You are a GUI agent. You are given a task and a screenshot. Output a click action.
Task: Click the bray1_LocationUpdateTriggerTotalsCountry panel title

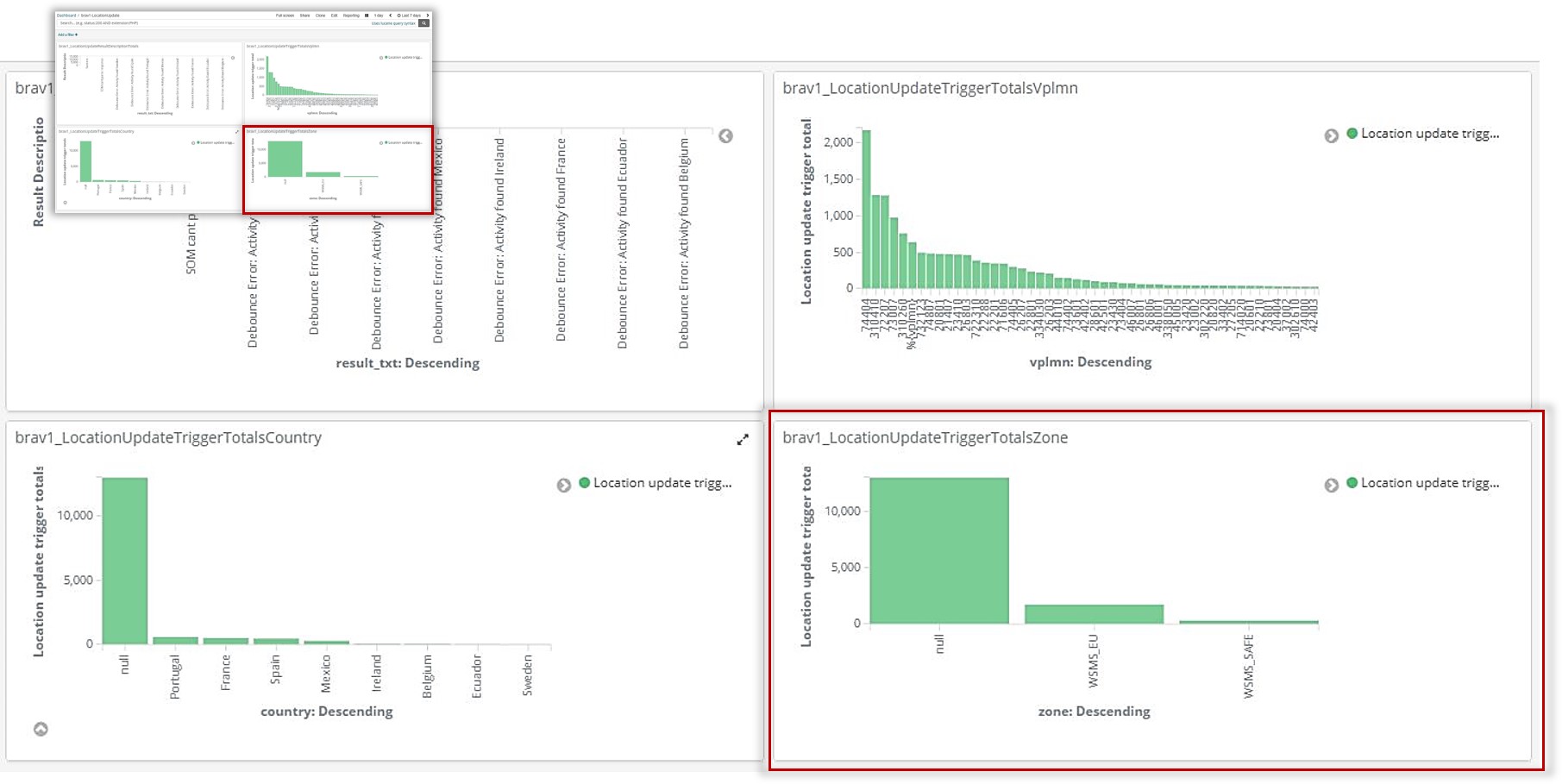[x=168, y=437]
